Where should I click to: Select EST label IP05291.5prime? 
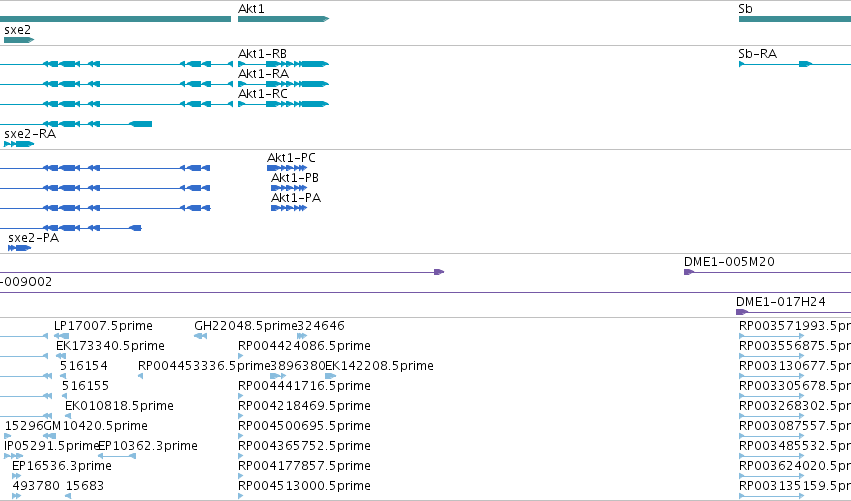(x=51, y=446)
